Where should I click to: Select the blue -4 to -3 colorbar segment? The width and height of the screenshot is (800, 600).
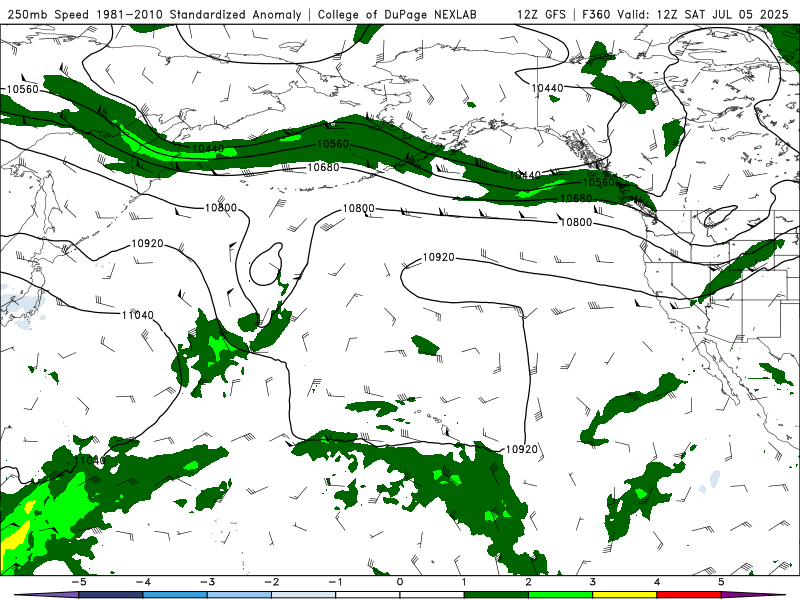[175, 595]
